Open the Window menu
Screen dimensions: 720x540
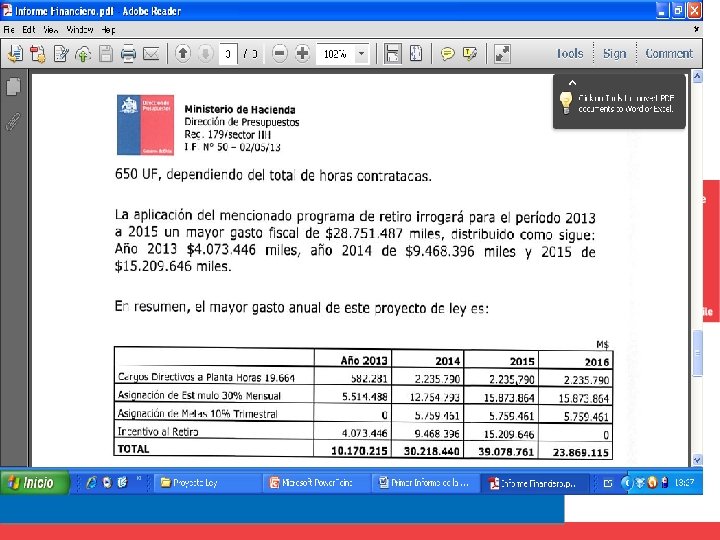click(80, 30)
